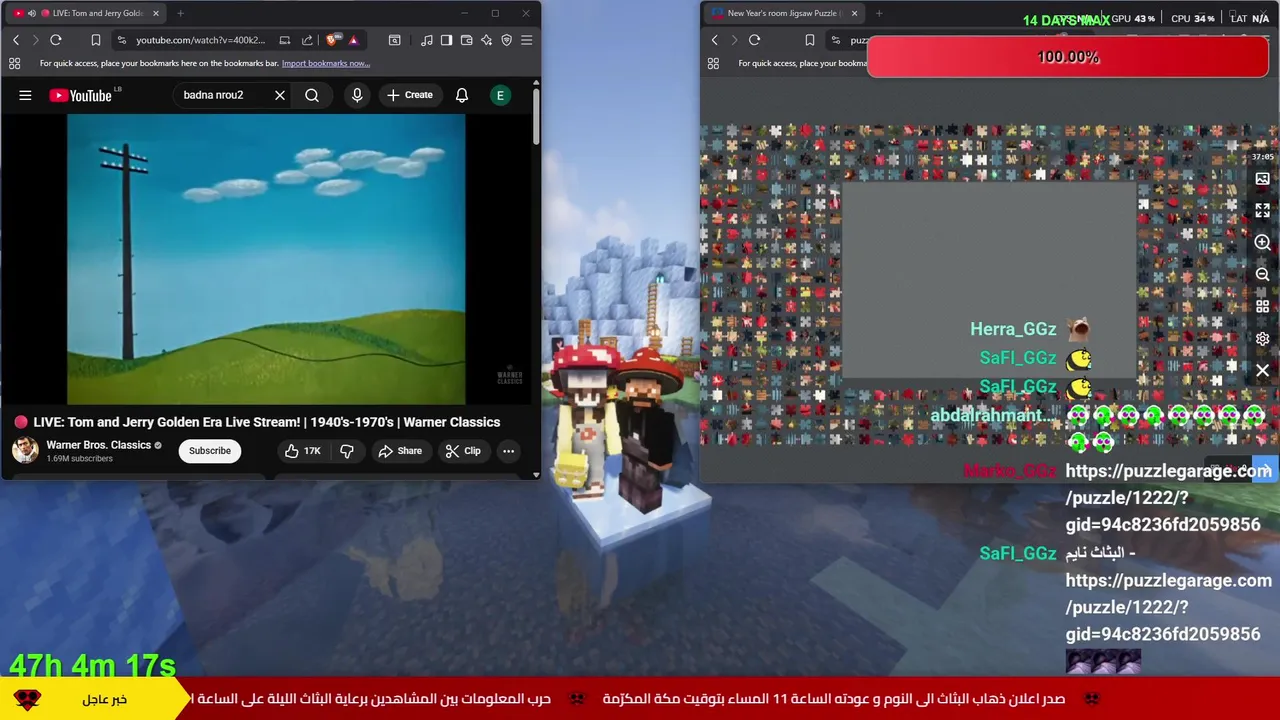The image size is (1280, 720).
Task: Select the 'LIVE: Tom and Jerry' tab
Action: coord(84,13)
